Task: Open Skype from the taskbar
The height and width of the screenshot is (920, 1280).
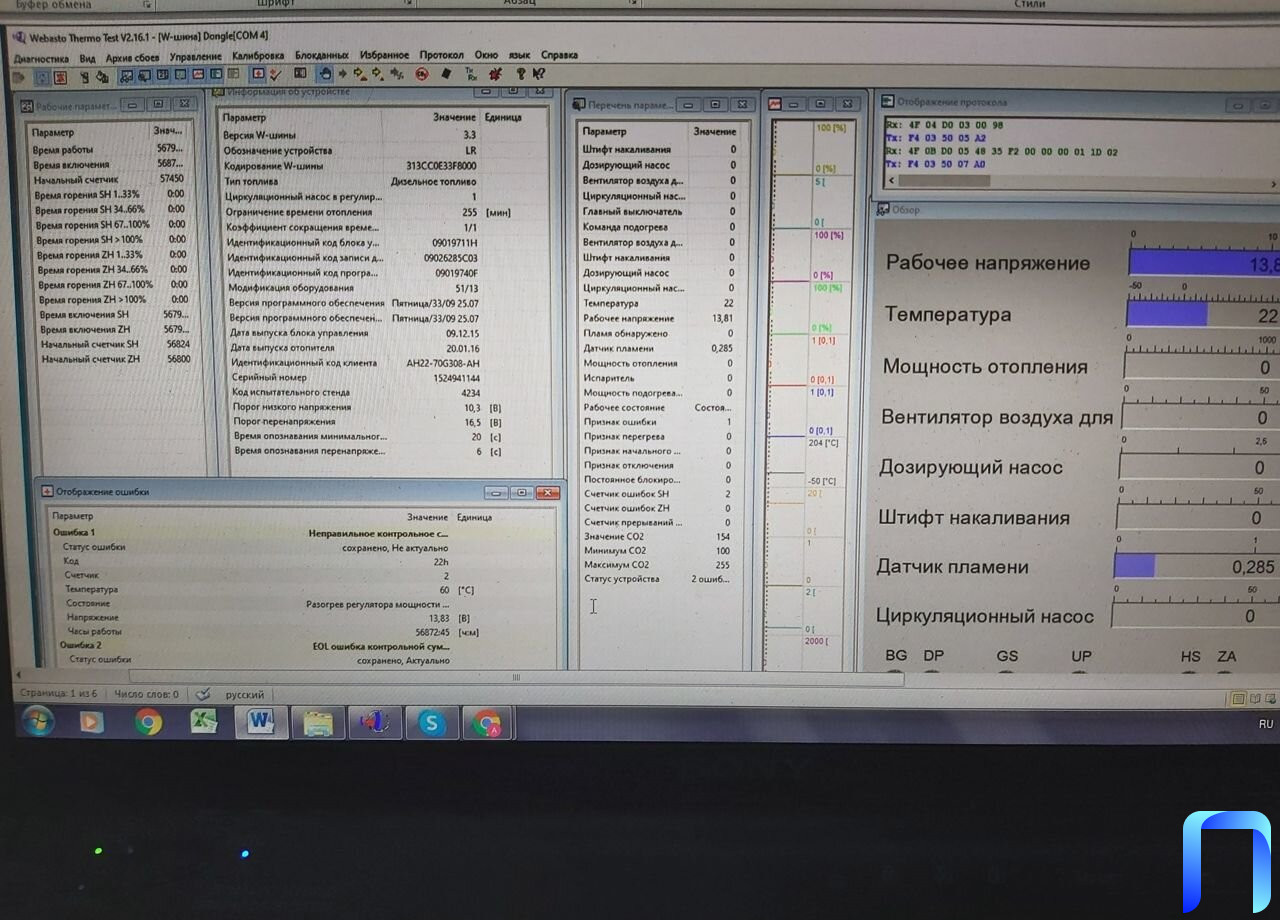Action: [x=432, y=722]
